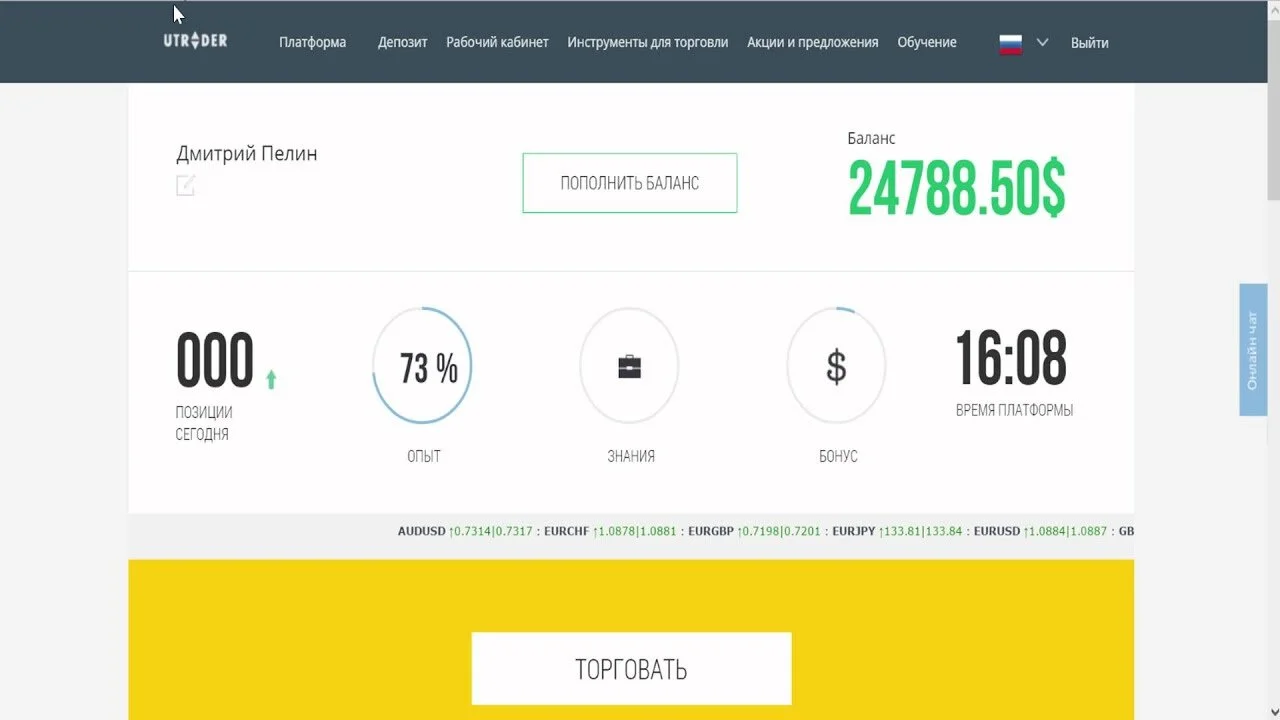Click the Russian flag language icon
Screen dimensions: 1280x720
click(1011, 43)
